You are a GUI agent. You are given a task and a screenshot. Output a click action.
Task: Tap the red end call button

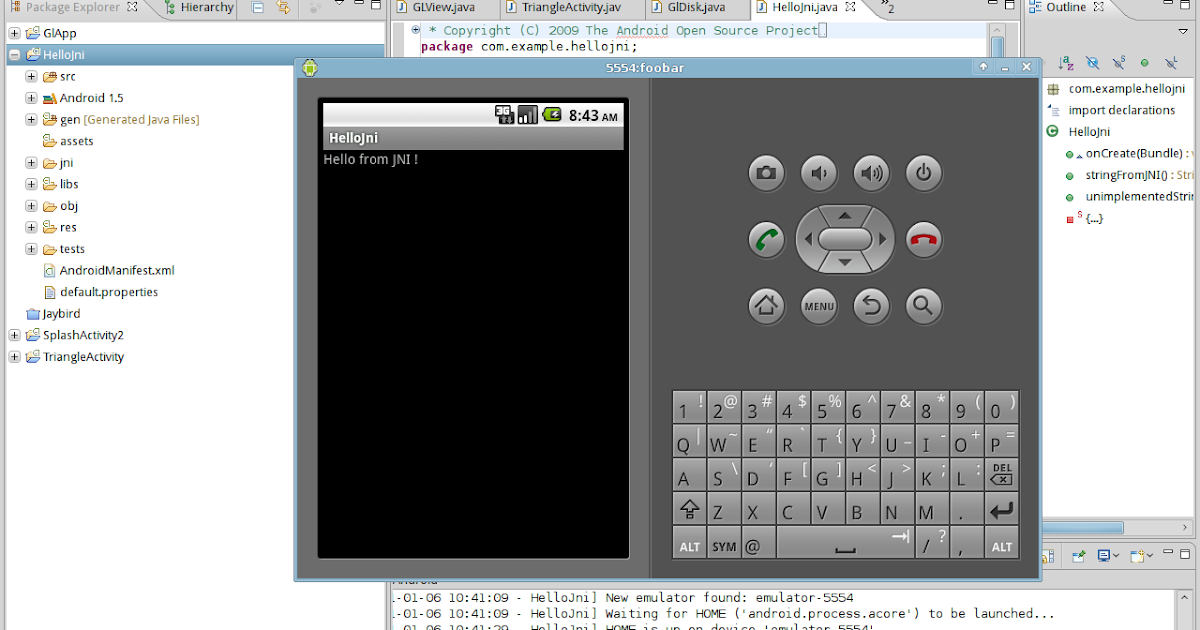924,240
